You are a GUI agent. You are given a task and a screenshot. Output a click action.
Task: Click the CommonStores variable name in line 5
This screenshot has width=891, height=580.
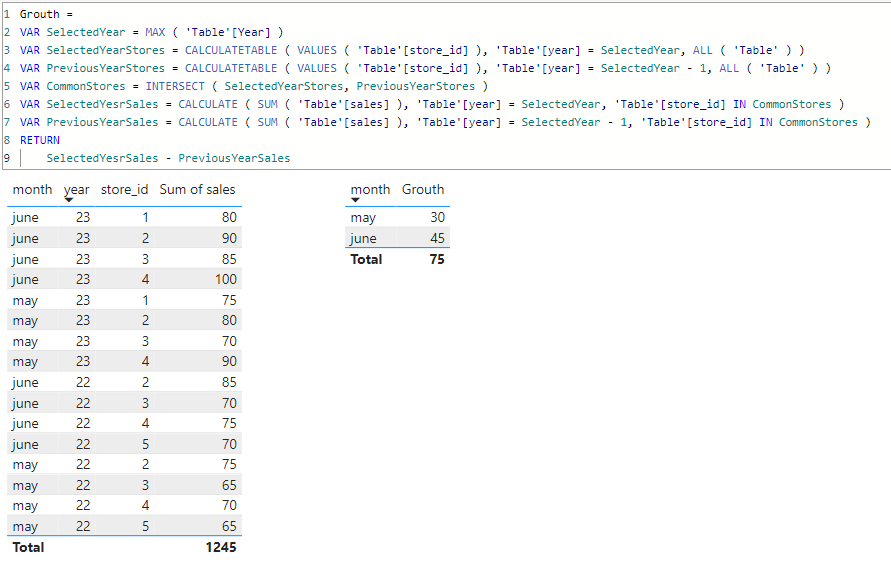click(86, 86)
